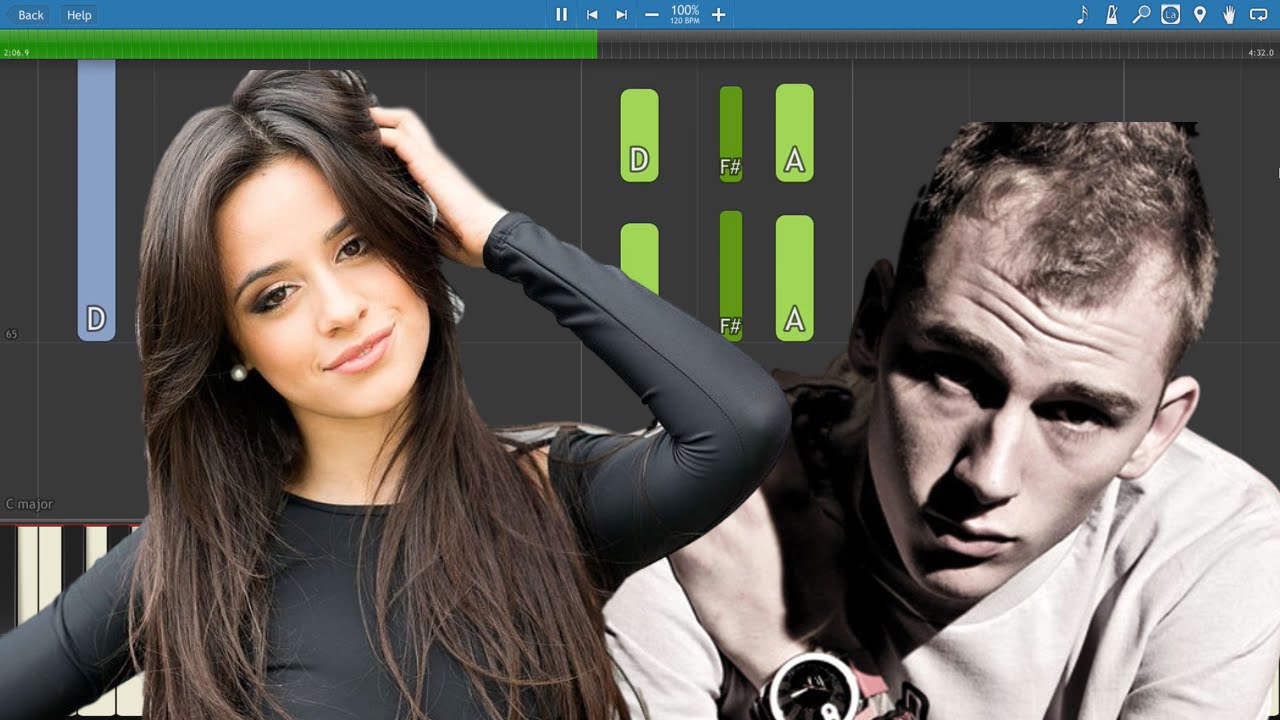Click total duration 4:32.0 label

click(1260, 52)
